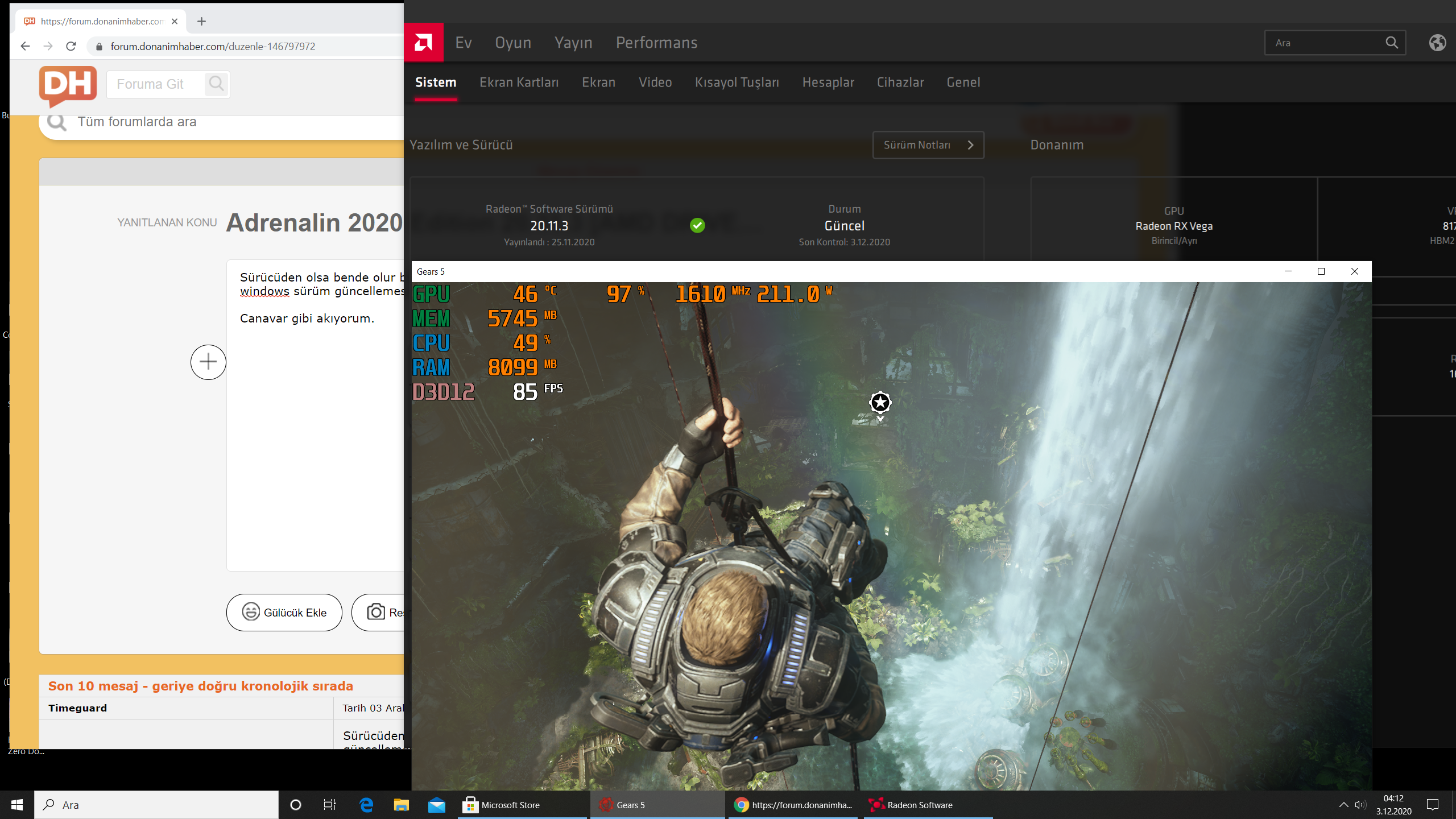Screen dimensions: 1456x819
Task: Click the taskbar Ara search box
Action: [x=156, y=805]
